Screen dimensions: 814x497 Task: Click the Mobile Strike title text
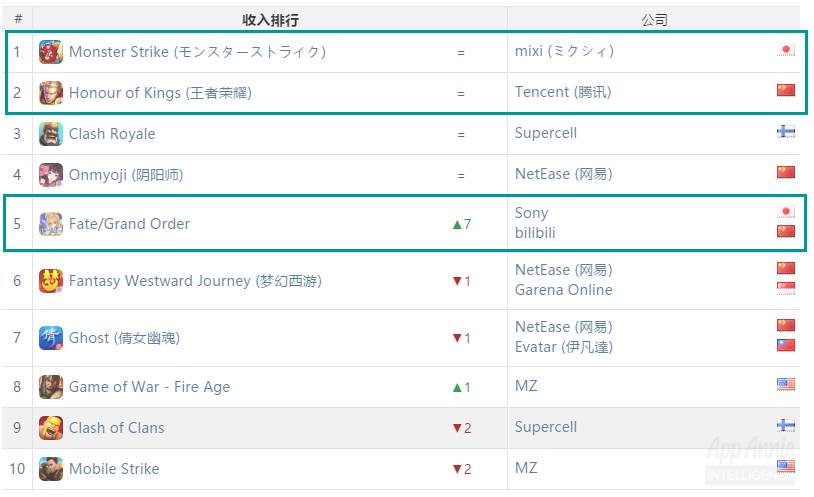tap(114, 469)
